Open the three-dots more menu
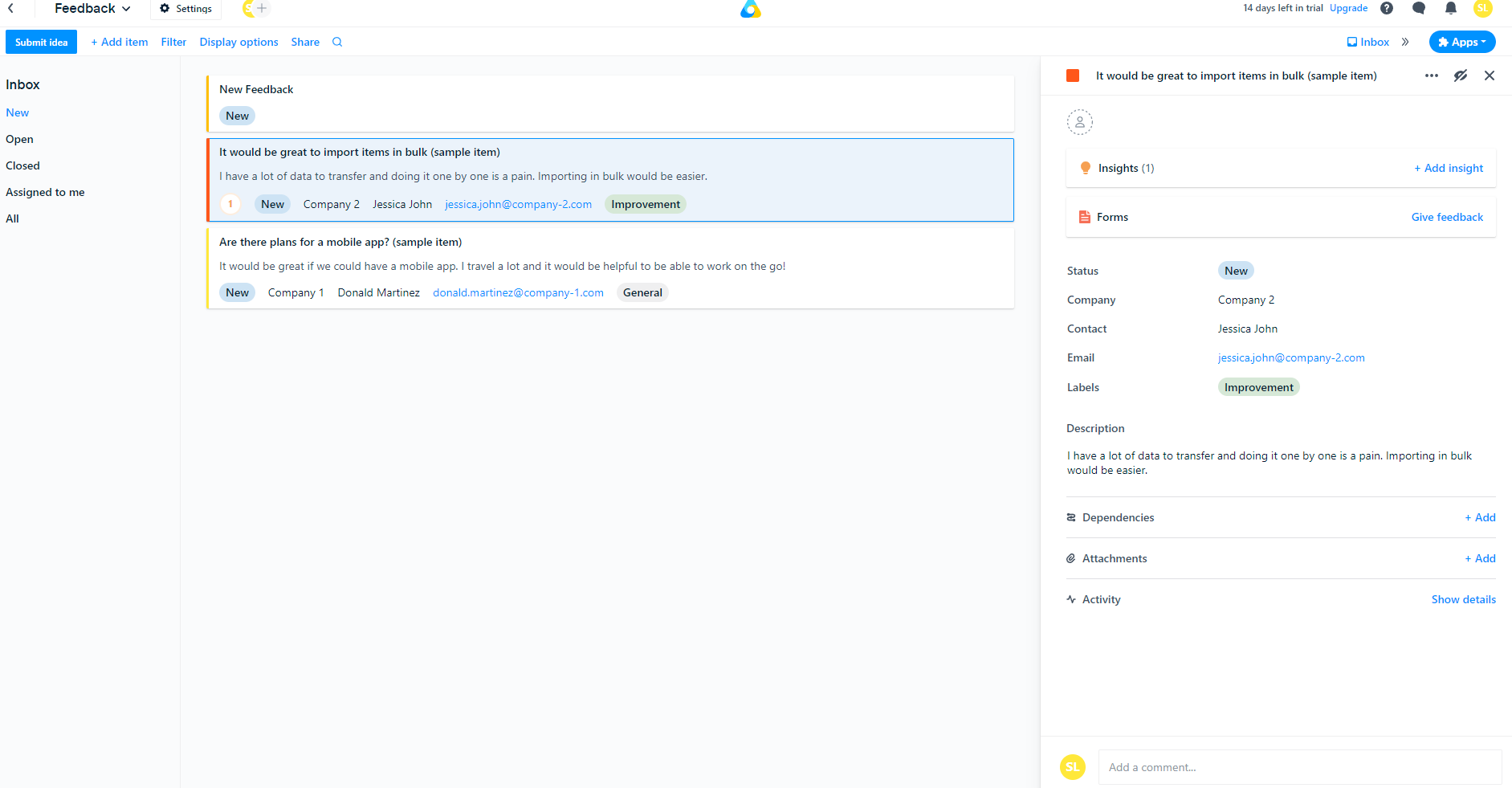This screenshot has height=788, width=1512. (x=1432, y=76)
